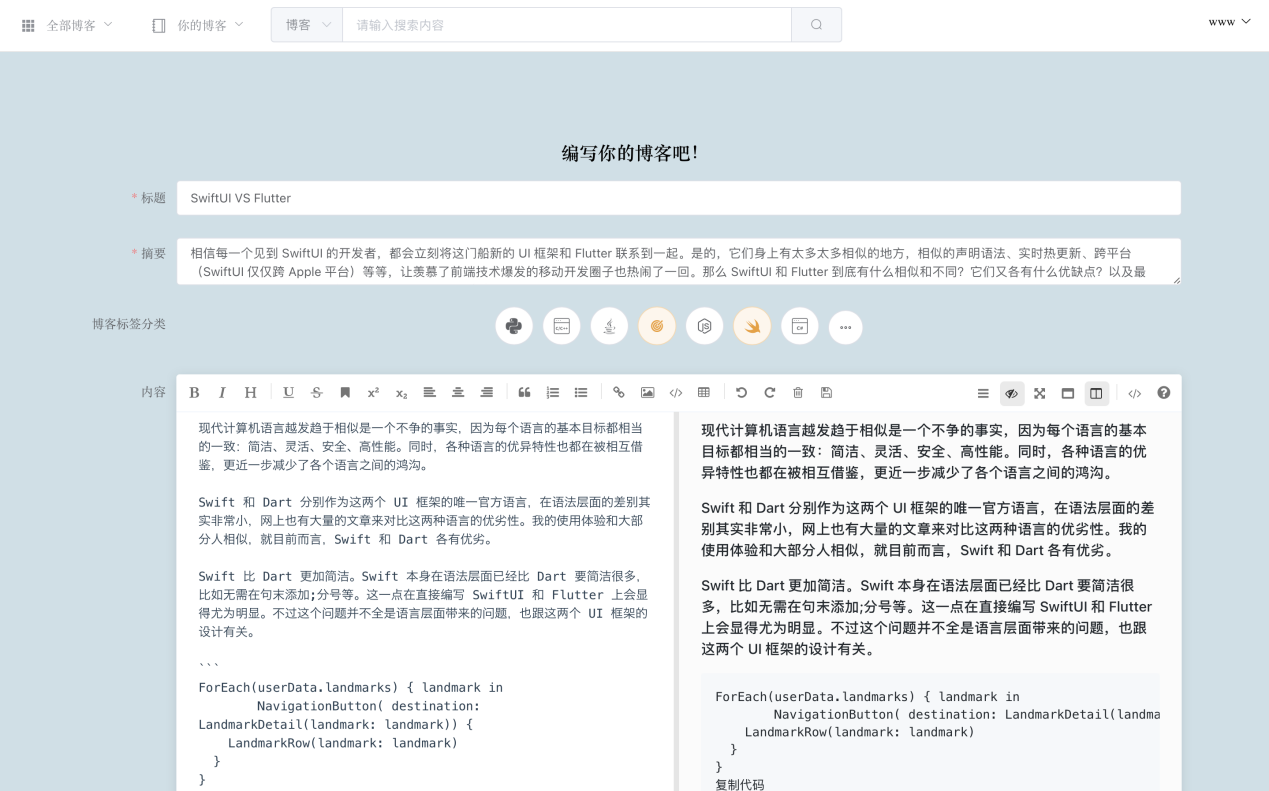Deselect the orange target blog tag
The image size is (1269, 791).
657,326
